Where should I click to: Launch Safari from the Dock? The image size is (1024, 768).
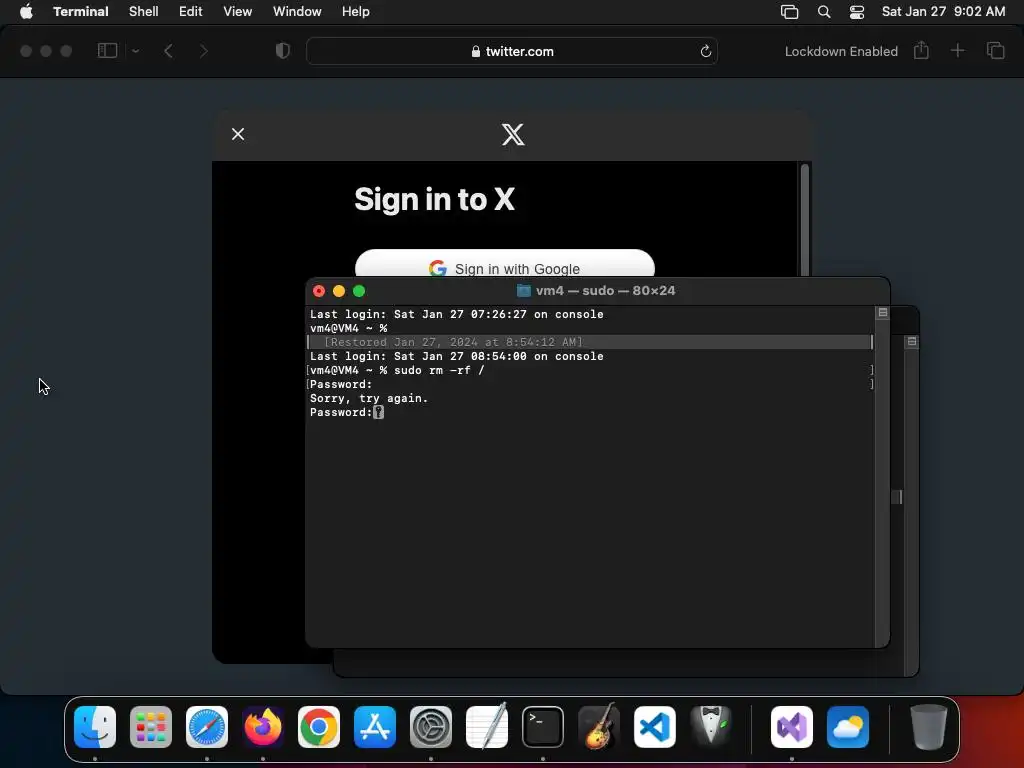[207, 727]
